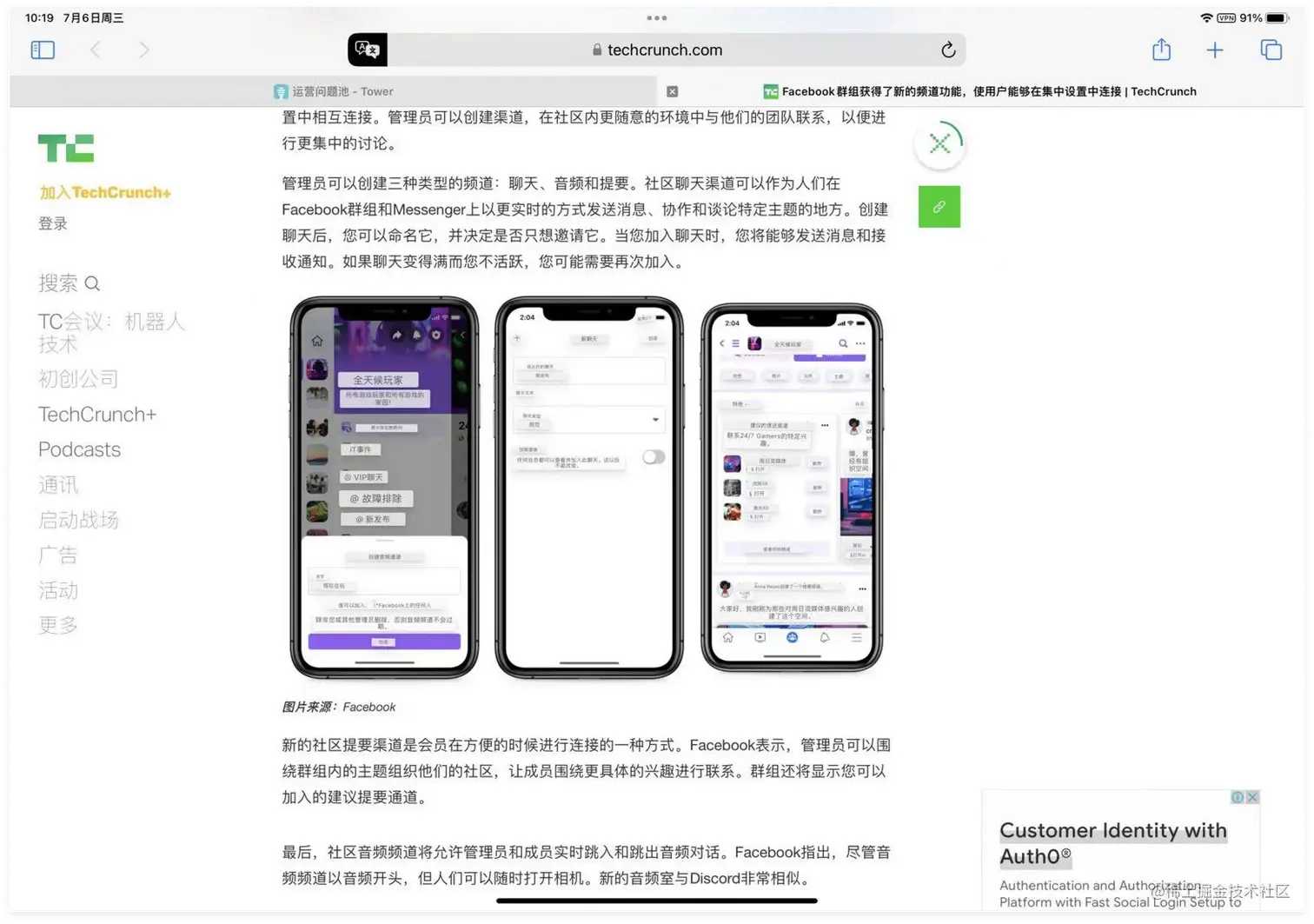Screen dimensions: 1314x924
Task: Open the 初创公司 menu item
Action: point(78,379)
